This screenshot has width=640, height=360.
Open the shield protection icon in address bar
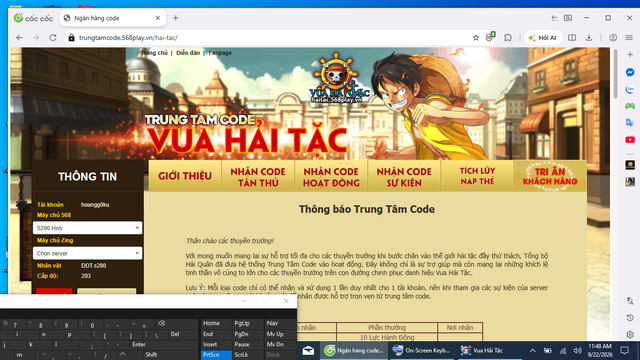tap(490, 37)
